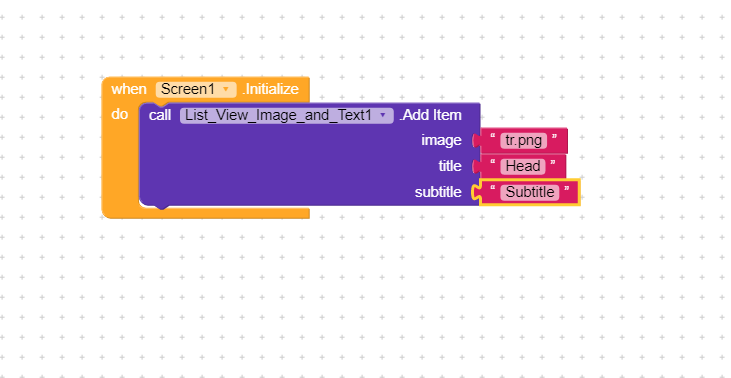Click the 'when' keyword on event block
This screenshot has height=378, width=731.
coord(129,89)
